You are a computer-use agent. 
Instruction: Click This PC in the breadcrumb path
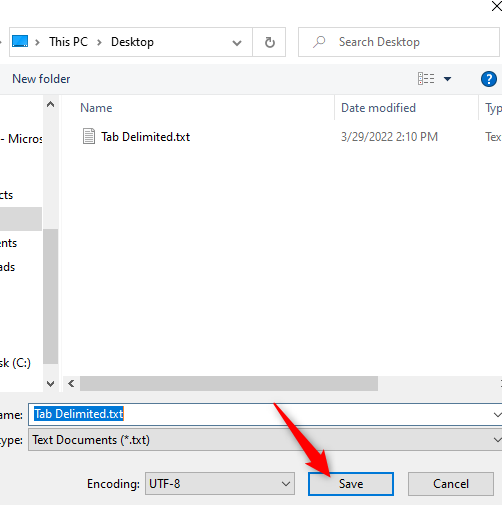coord(68,42)
